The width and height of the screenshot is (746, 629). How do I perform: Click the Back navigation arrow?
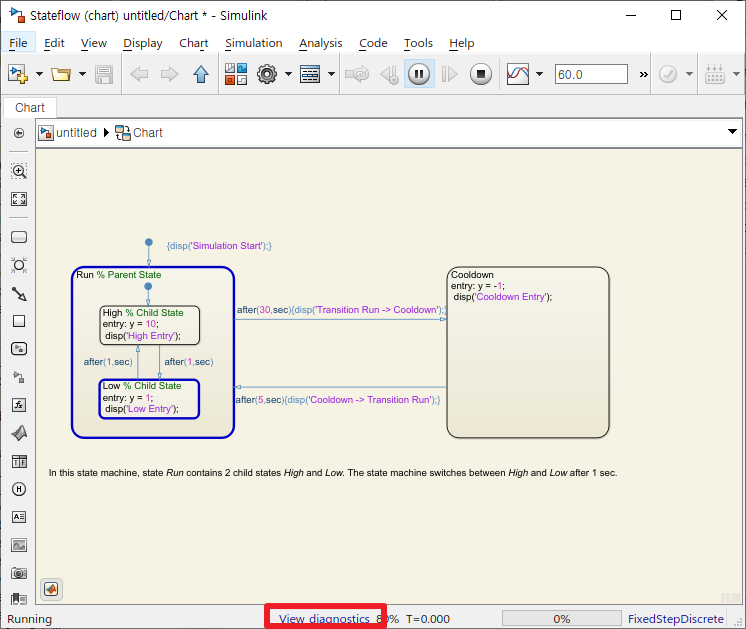click(x=139, y=74)
